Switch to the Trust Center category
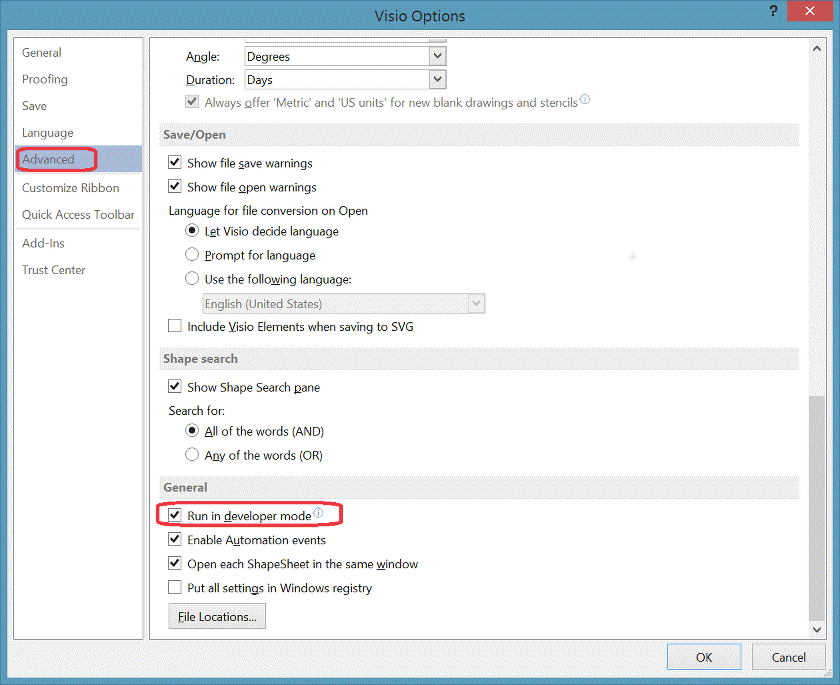This screenshot has height=685, width=840. pyautogui.click(x=54, y=270)
